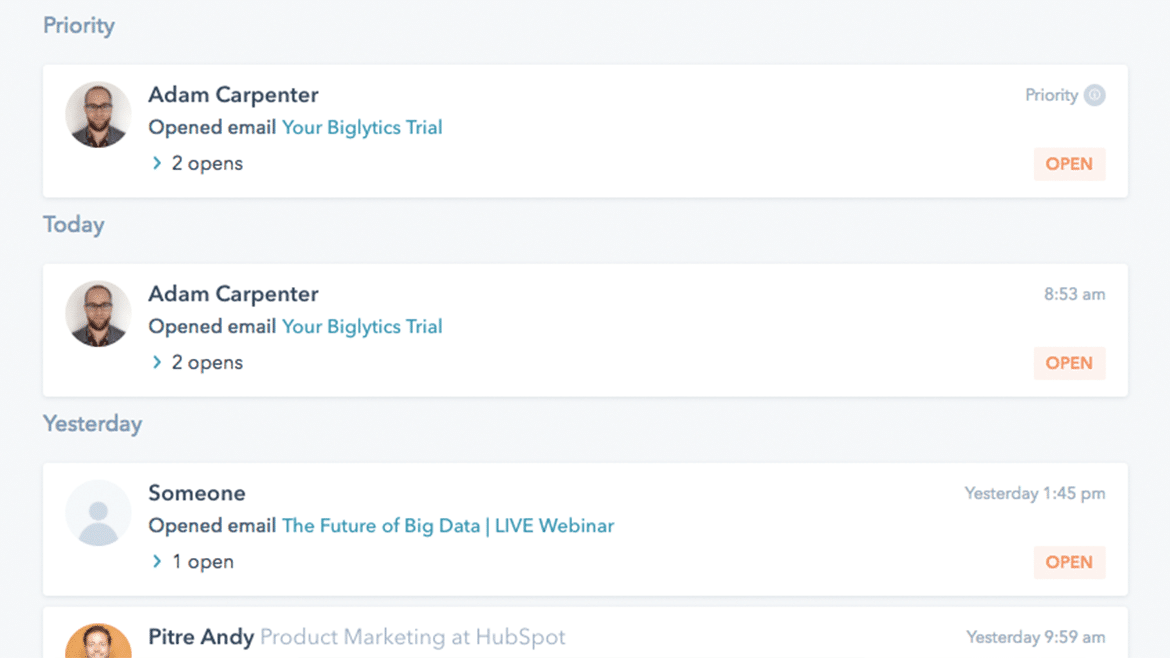The image size is (1170, 658).
Task: Click OPEN in the Today section
Action: (1068, 362)
